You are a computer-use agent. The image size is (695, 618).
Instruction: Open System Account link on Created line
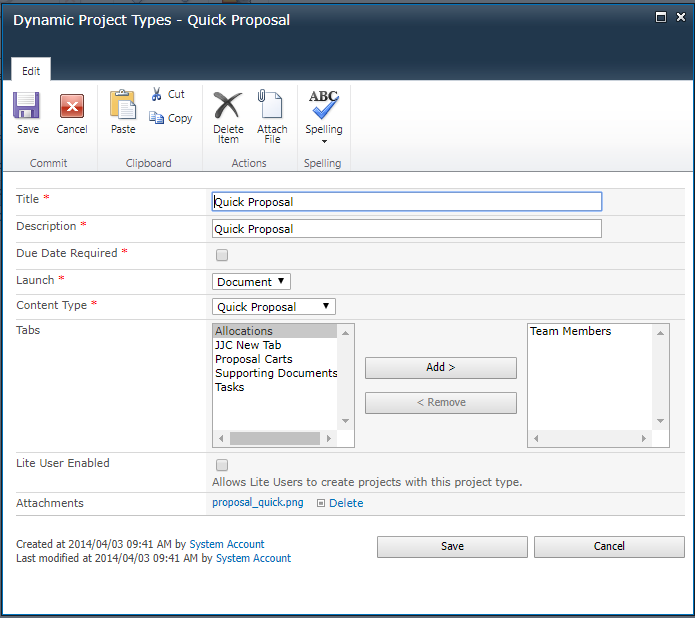pos(226,544)
